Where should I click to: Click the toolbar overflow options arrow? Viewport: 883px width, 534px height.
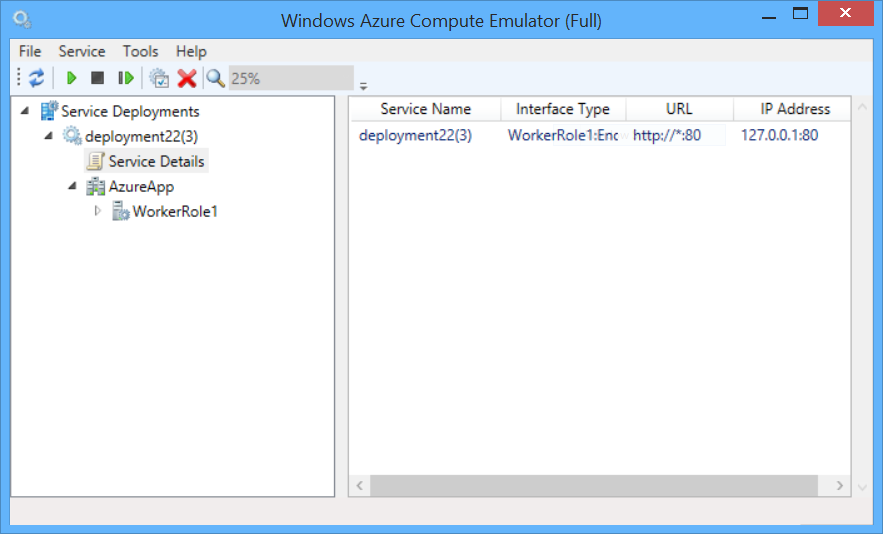coord(363,85)
